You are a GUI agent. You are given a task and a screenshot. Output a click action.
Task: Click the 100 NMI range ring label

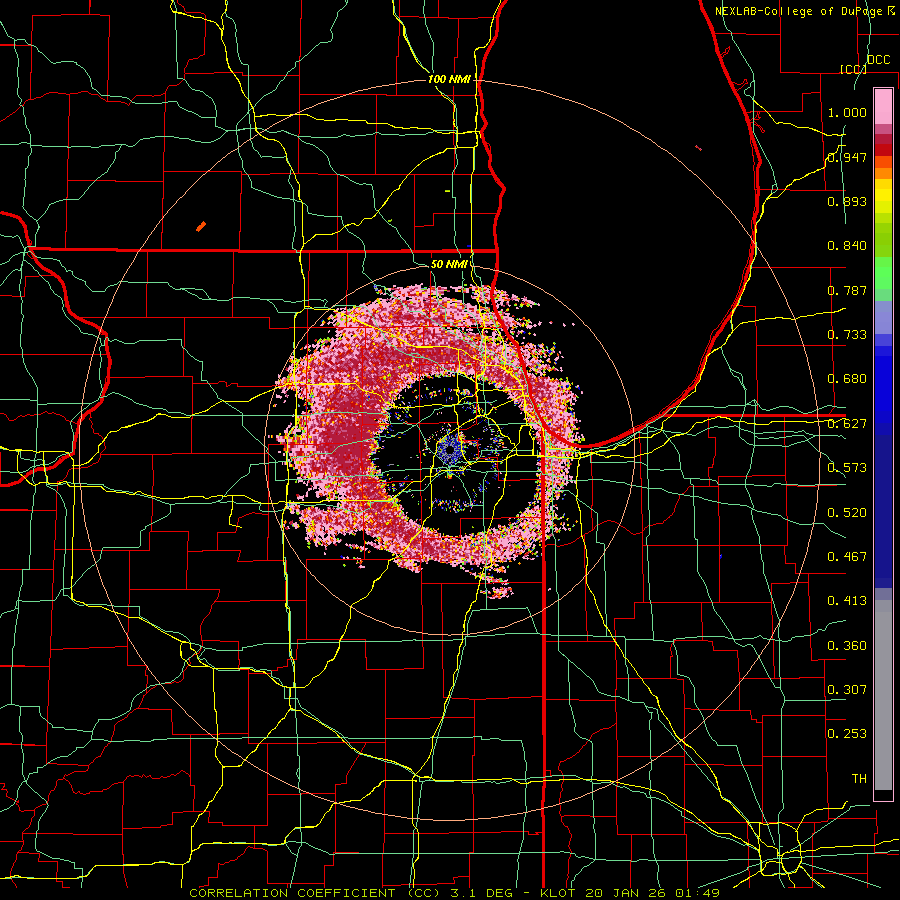tap(449, 79)
